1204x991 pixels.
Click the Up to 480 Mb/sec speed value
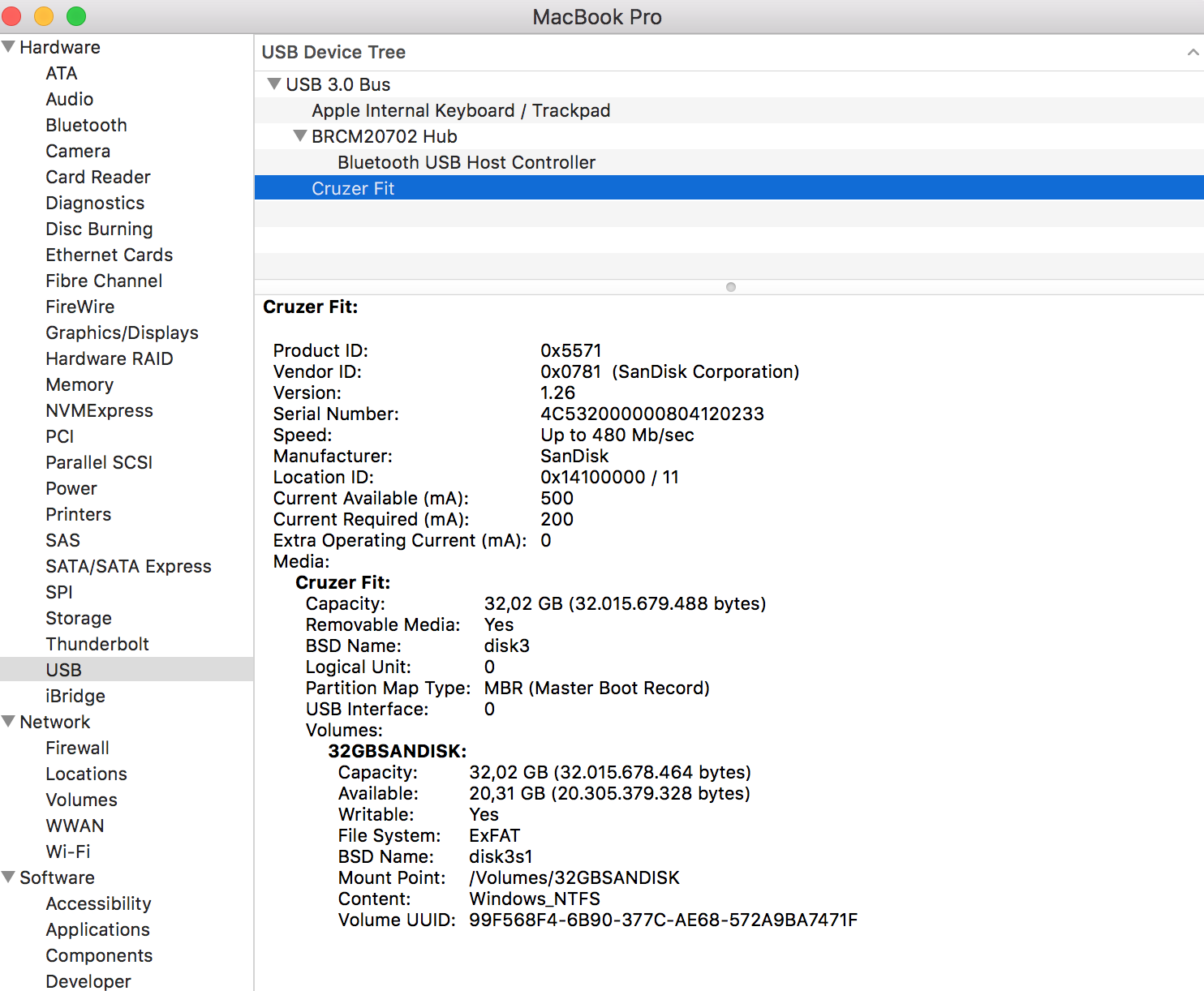(x=617, y=435)
